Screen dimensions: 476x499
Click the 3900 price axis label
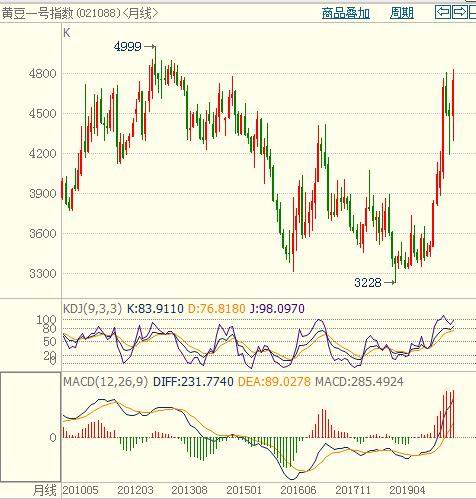pyautogui.click(x=43, y=194)
